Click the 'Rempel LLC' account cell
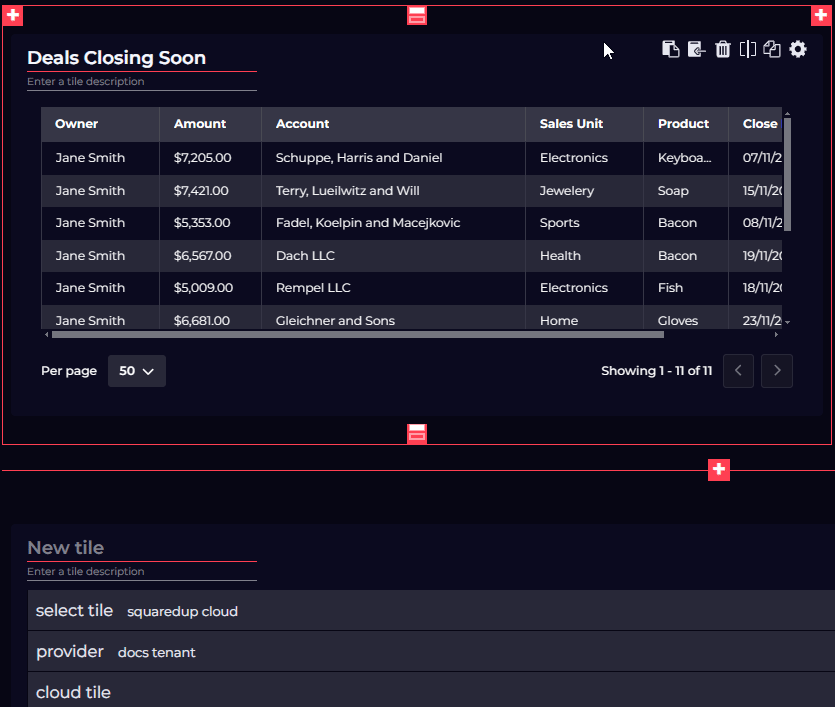The height and width of the screenshot is (707, 835). coord(394,288)
